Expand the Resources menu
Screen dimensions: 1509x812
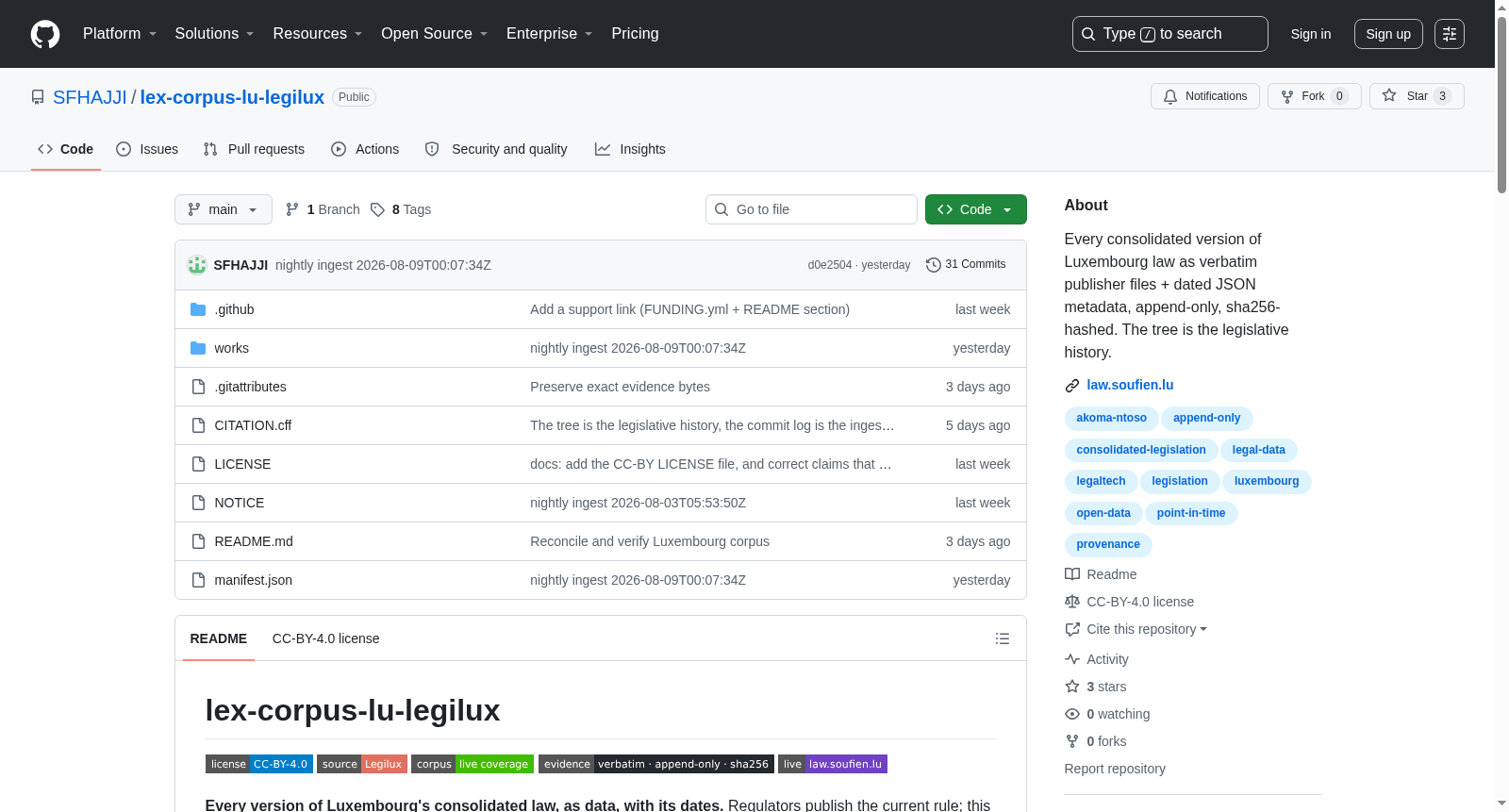(x=318, y=34)
